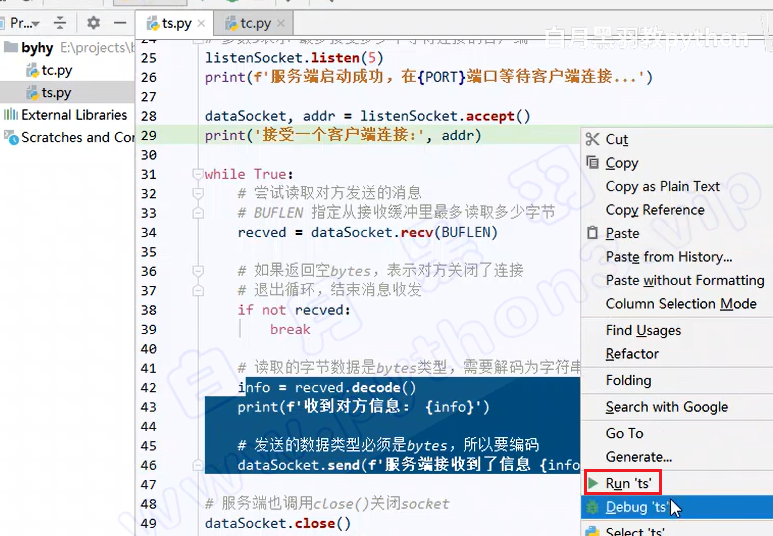Open Scratches and Consoles node

(77, 137)
